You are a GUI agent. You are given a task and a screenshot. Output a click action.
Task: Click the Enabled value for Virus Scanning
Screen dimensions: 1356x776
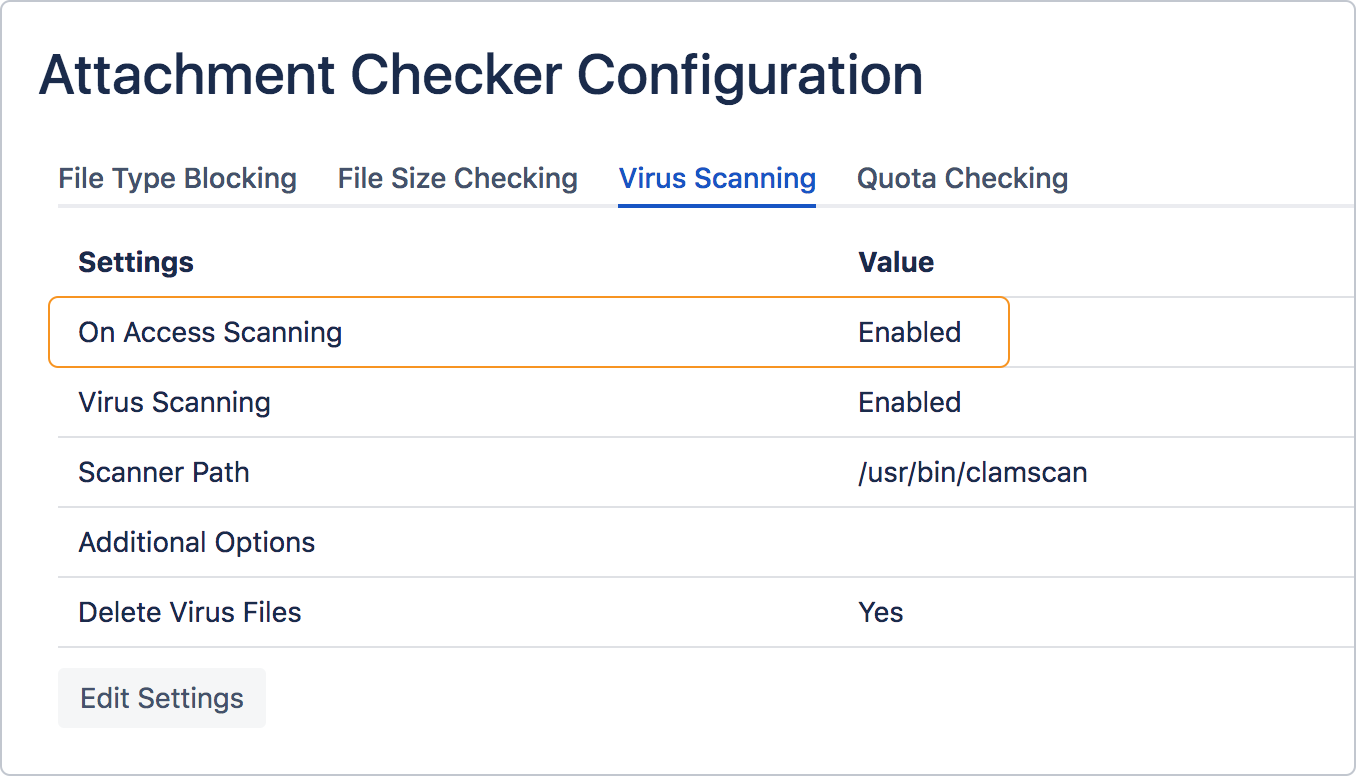pos(909,402)
